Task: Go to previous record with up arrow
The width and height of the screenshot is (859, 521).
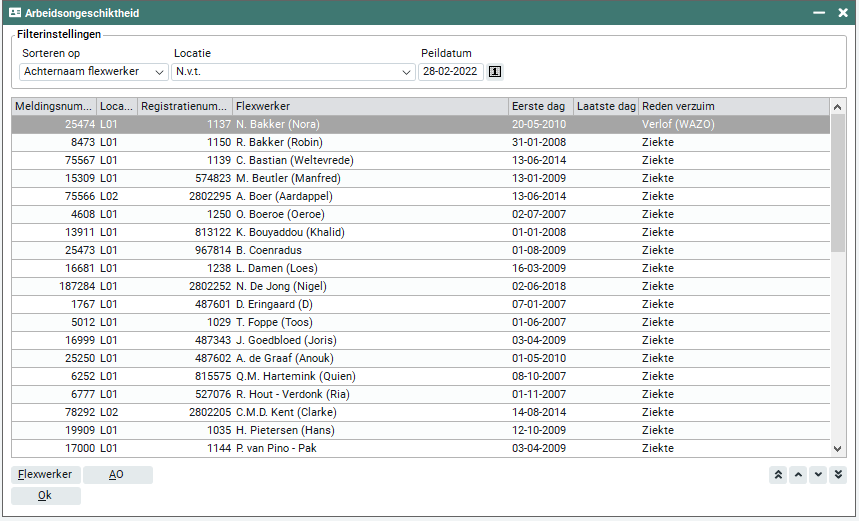Action: (x=797, y=475)
